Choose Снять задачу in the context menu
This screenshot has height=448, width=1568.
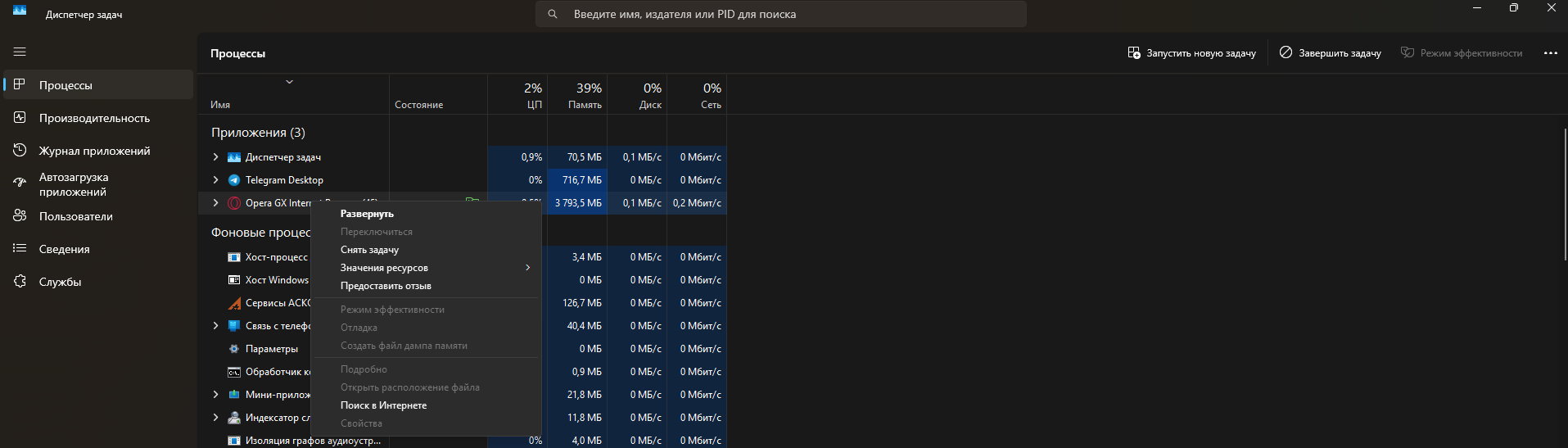pyautogui.click(x=427, y=250)
